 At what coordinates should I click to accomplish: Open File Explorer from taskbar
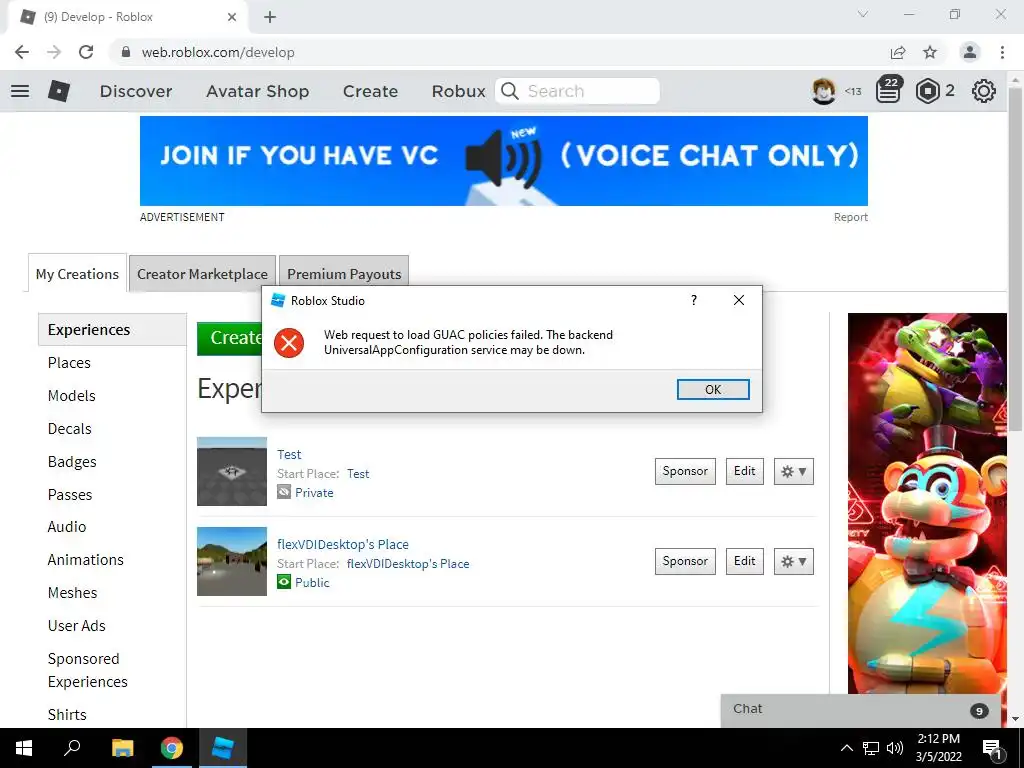122,748
